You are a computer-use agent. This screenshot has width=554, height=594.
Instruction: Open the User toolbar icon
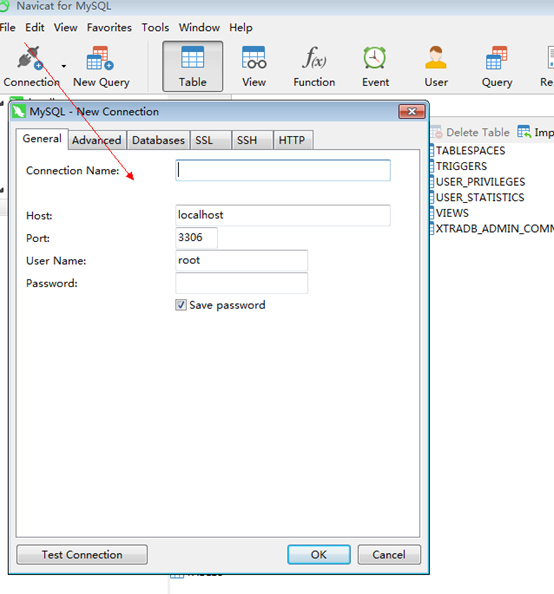[x=436, y=58]
